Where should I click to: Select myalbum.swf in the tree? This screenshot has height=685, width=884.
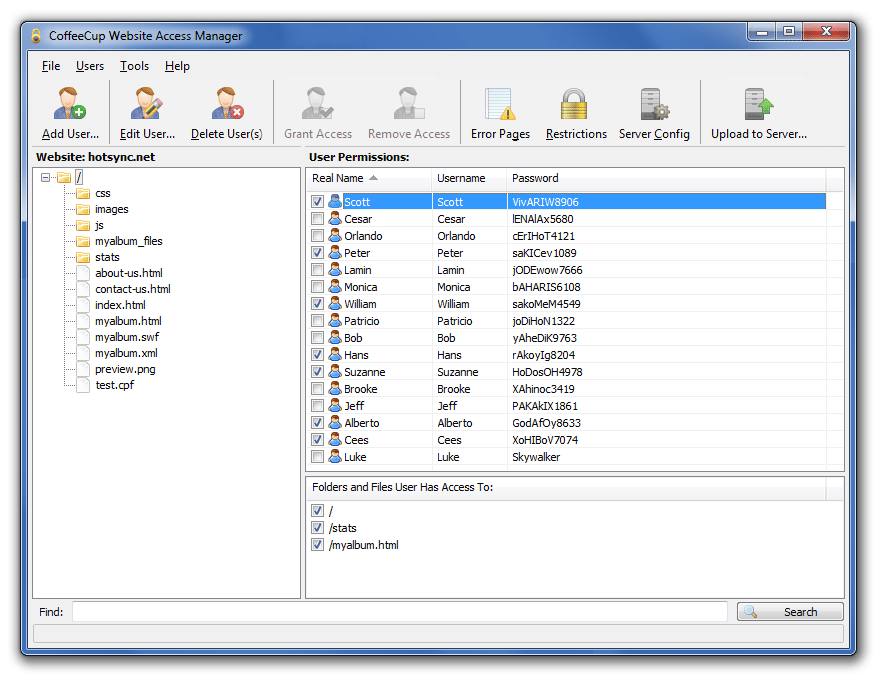tap(127, 337)
